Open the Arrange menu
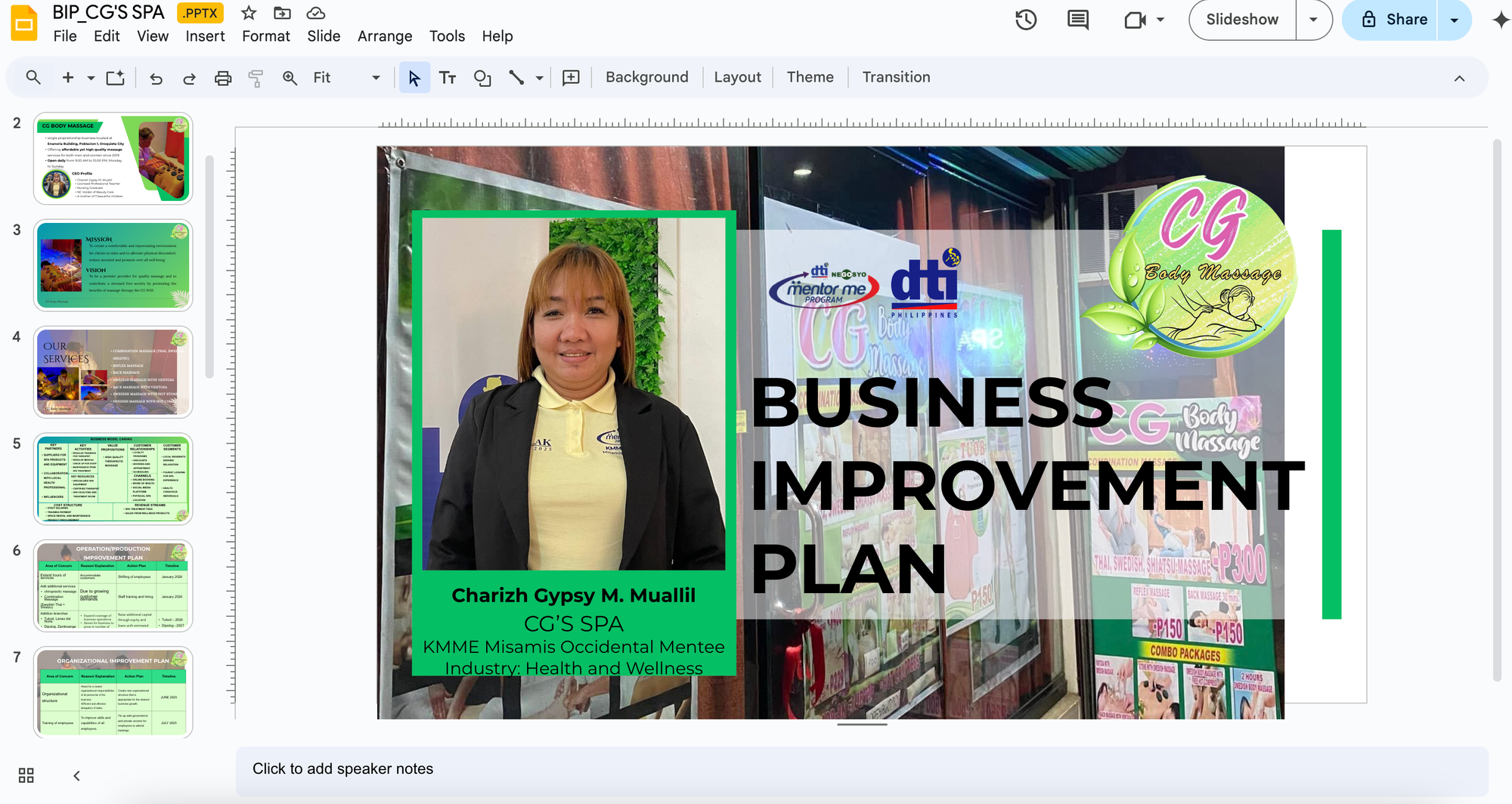 [385, 36]
